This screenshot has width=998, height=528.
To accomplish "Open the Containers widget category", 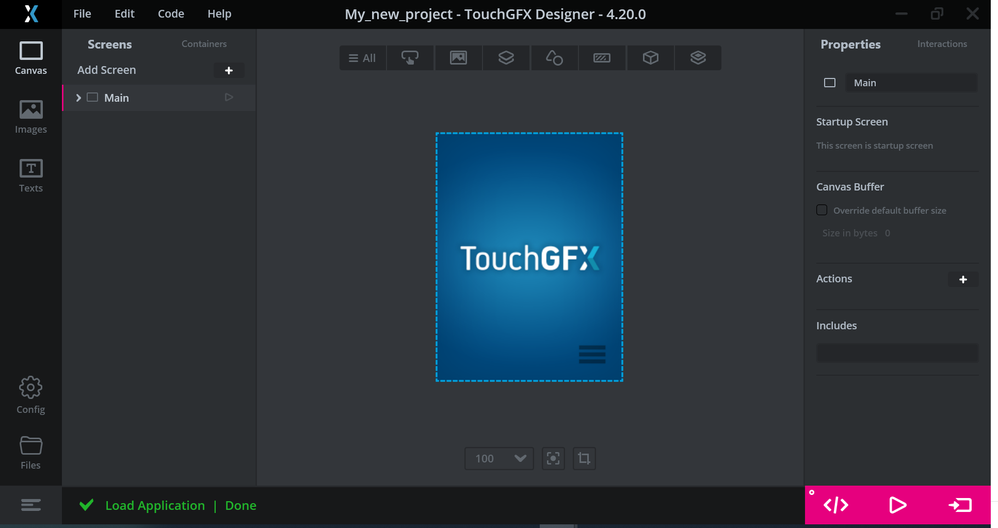I will coord(506,58).
